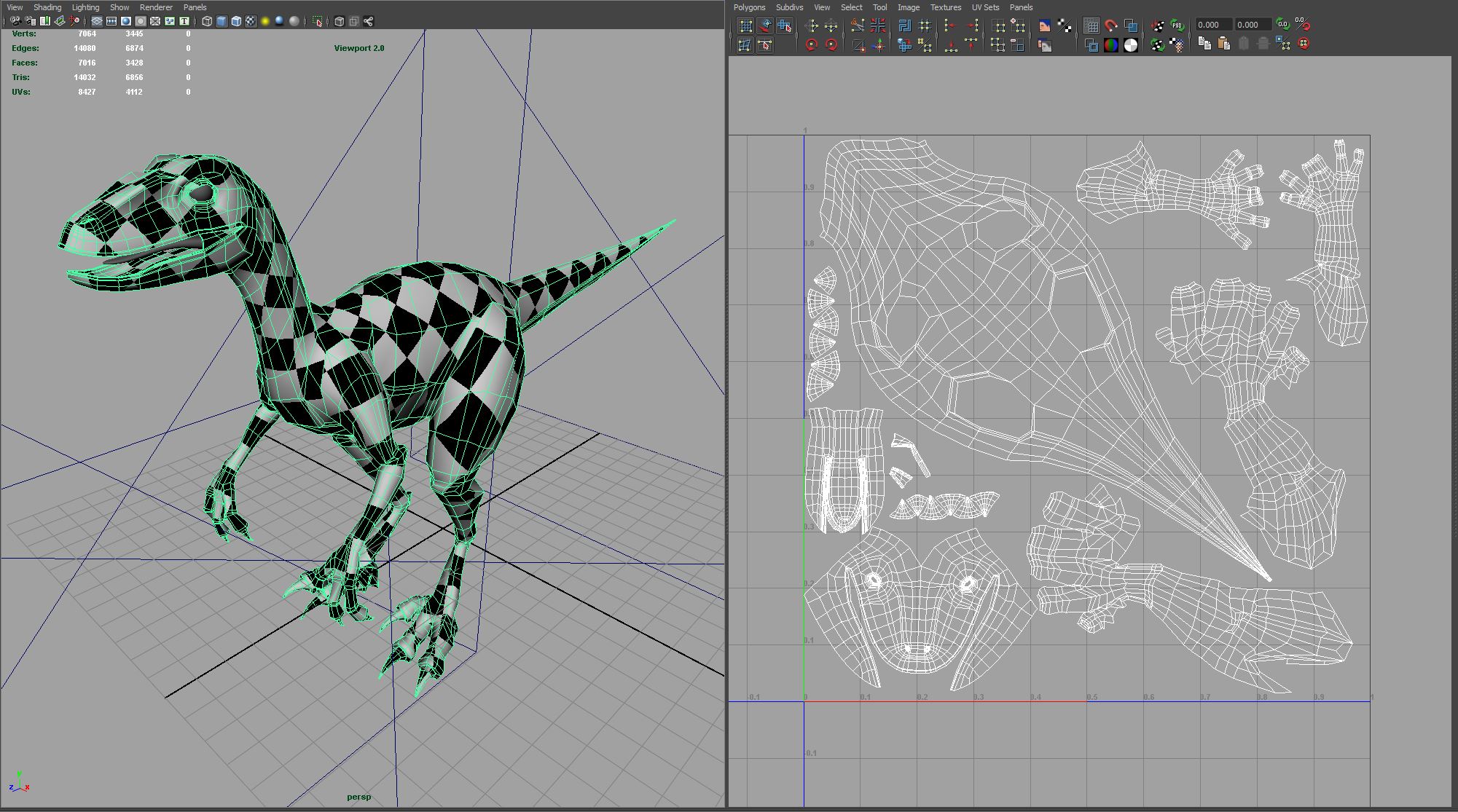Toggle the Resolution Gate sphere icon
Screen dimensions: 1458x812
[x=126, y=22]
